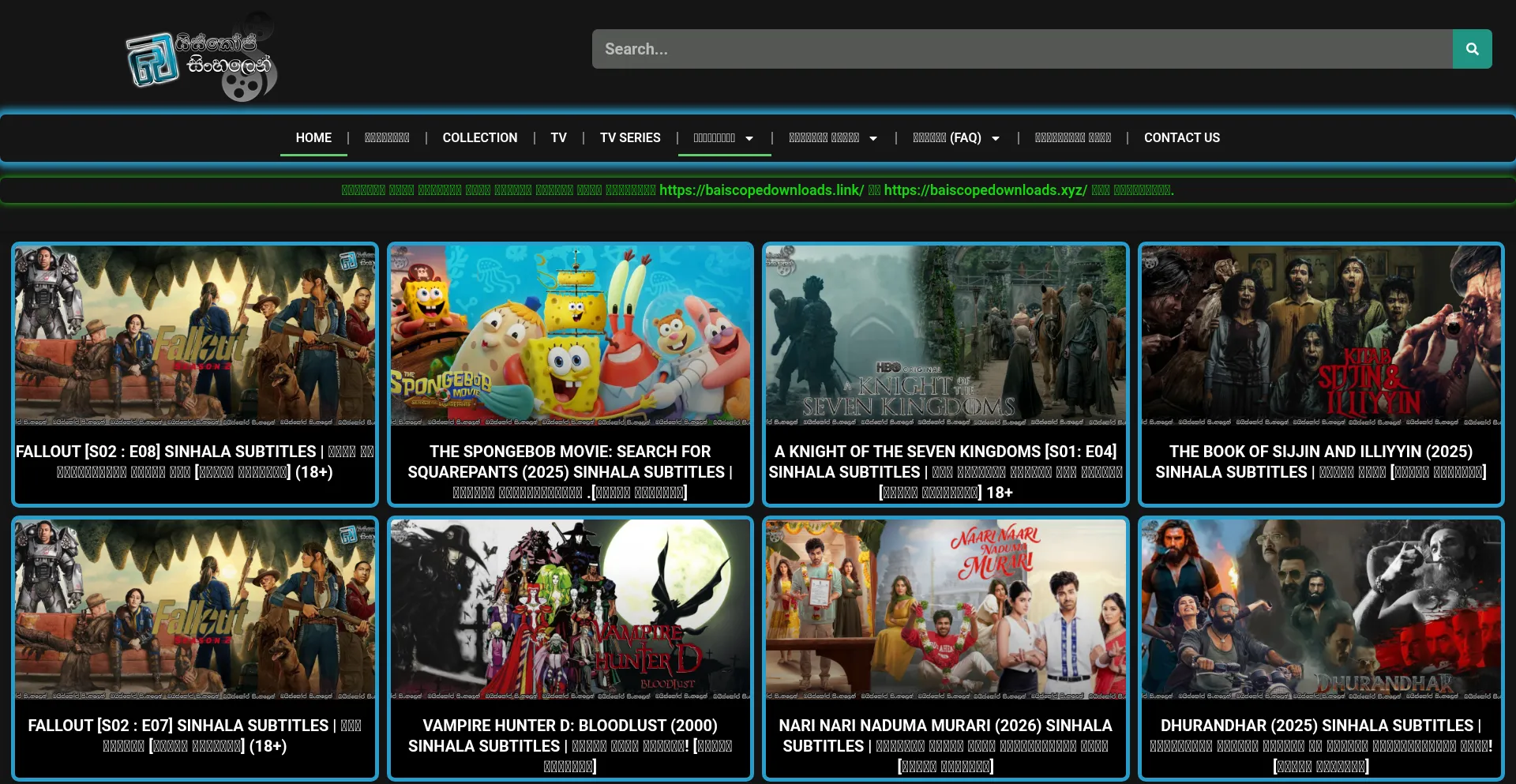Image resolution: width=1516 pixels, height=784 pixels.
Task: Select TV SERIES in the navigation
Action: click(x=630, y=137)
